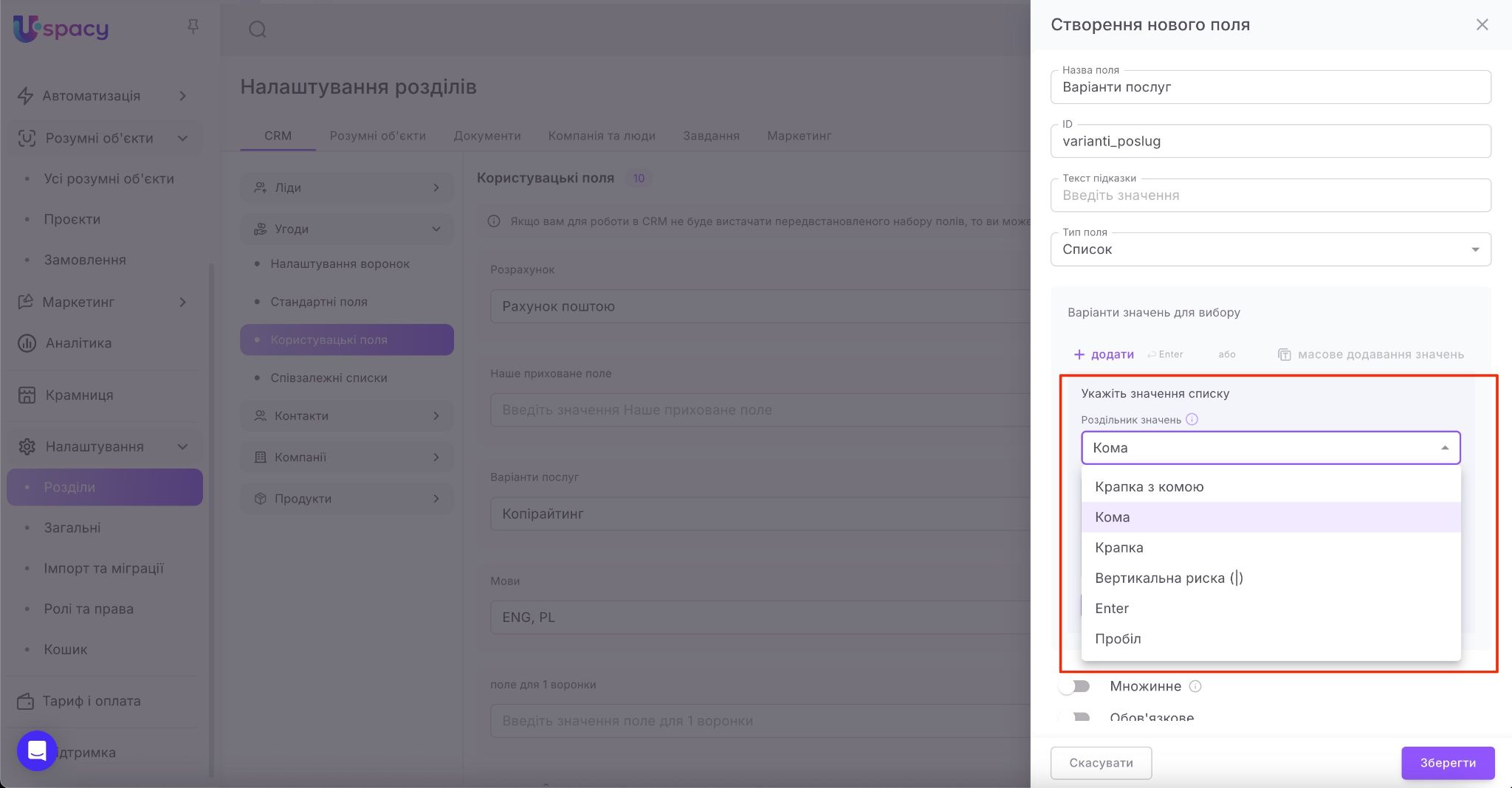The height and width of the screenshot is (788, 1512).
Task: Click the Аналітика chart icon
Action: 27,343
